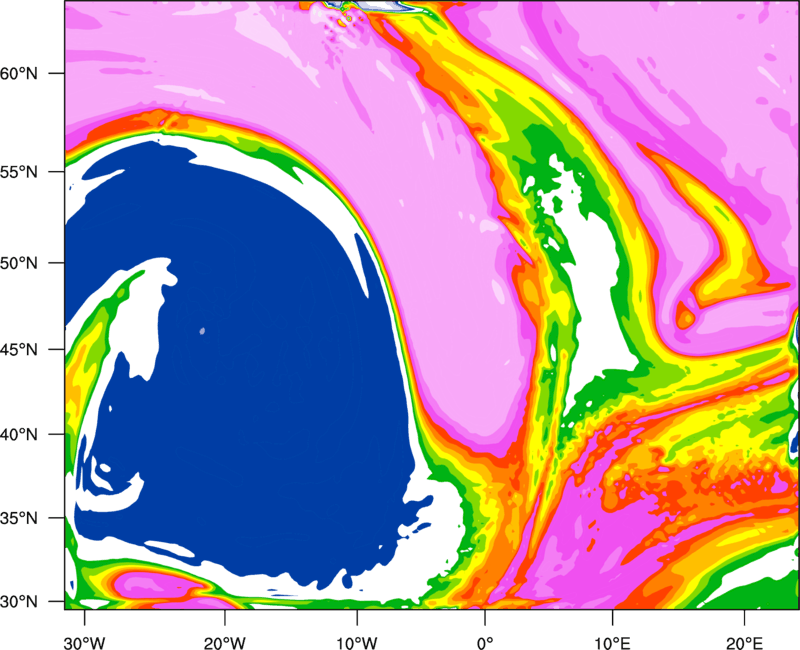Click the 50°N latitude label
800x650 pixels.
point(19,264)
